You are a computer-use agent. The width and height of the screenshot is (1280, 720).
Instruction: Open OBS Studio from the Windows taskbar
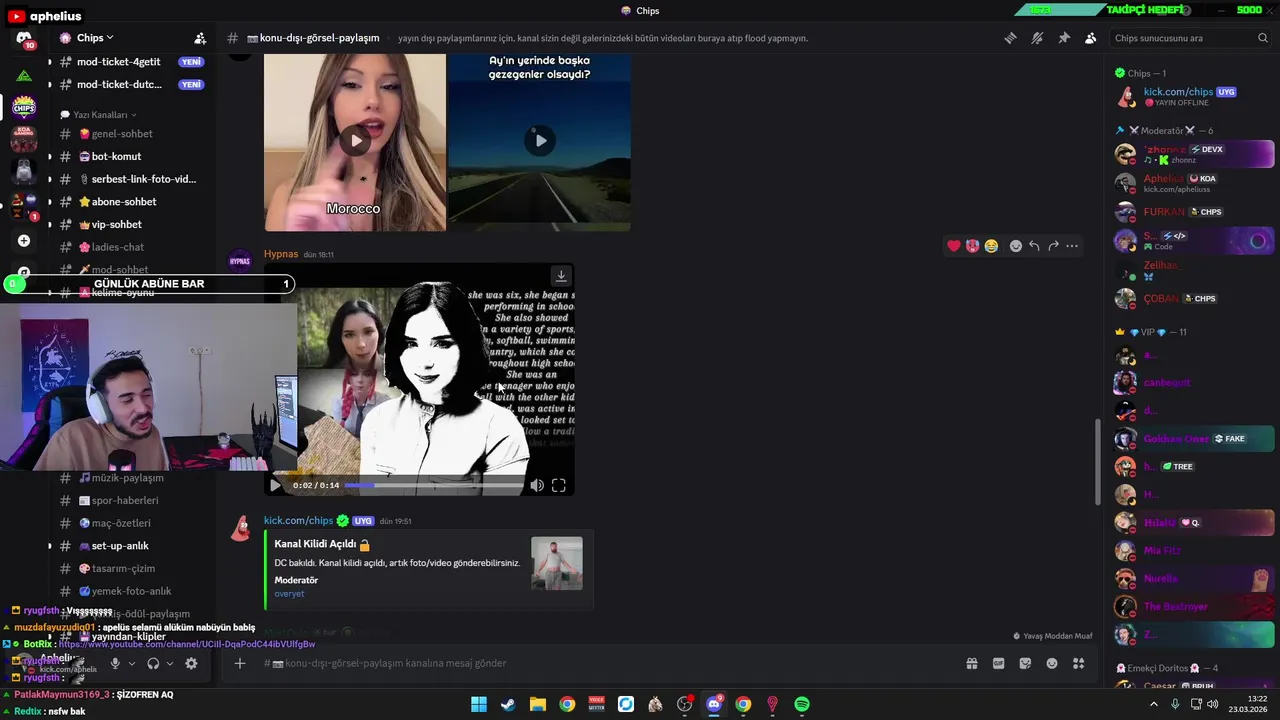684,704
